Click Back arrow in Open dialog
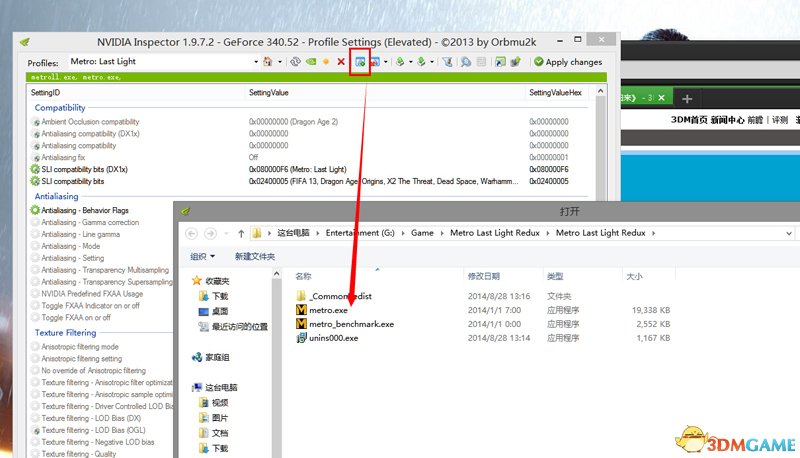Screen dimensions: 800x458 point(191,233)
